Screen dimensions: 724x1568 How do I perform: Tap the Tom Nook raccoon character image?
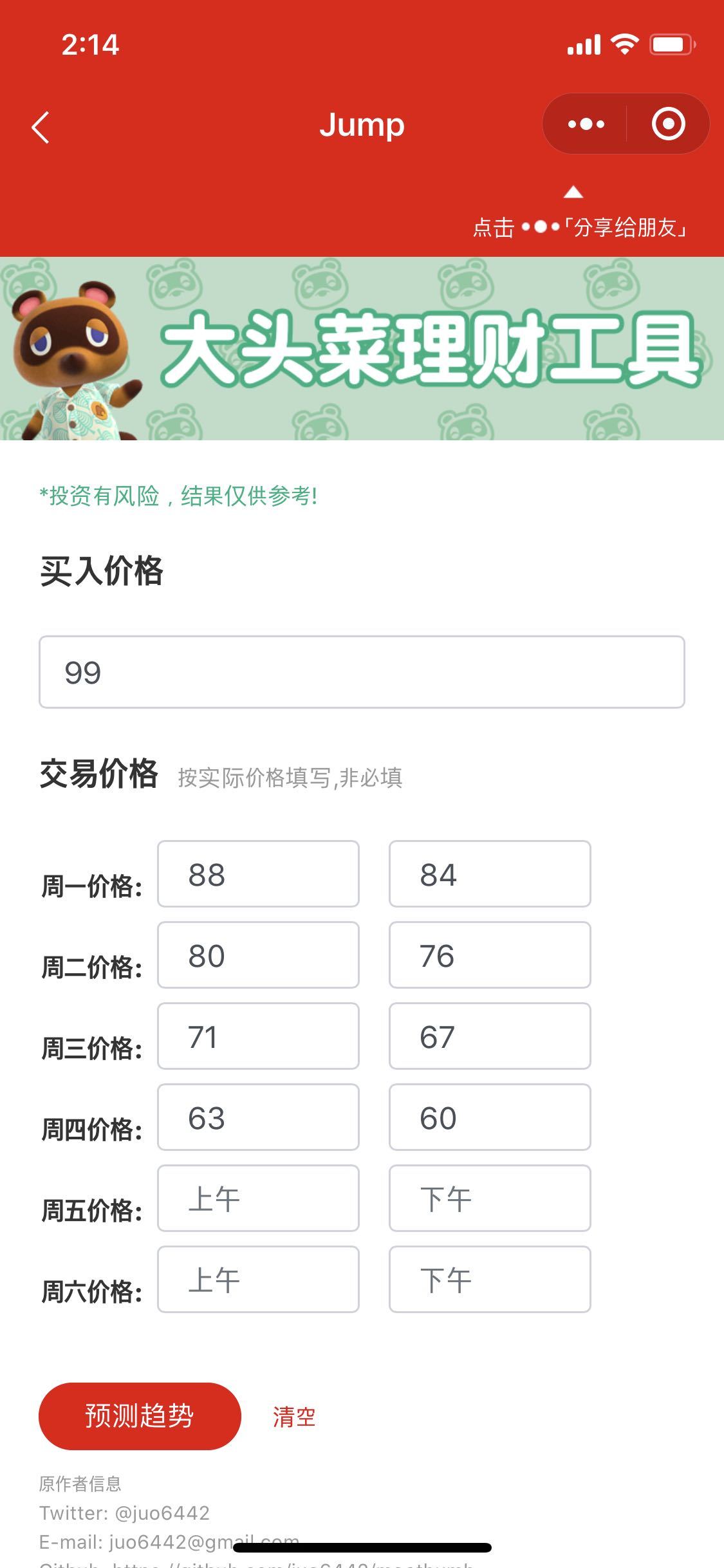(71, 360)
